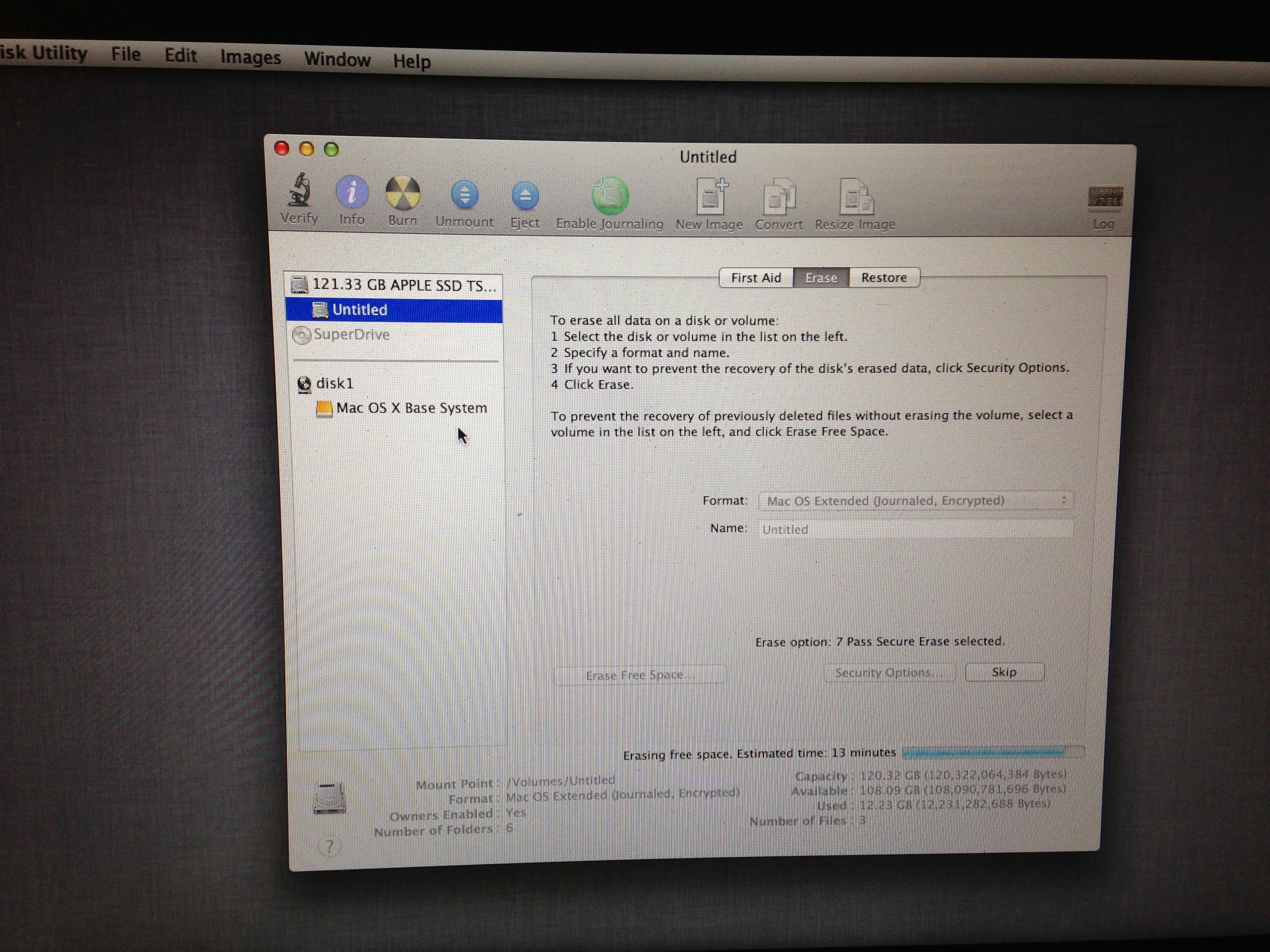Switch to the Erase tab

click(x=821, y=278)
